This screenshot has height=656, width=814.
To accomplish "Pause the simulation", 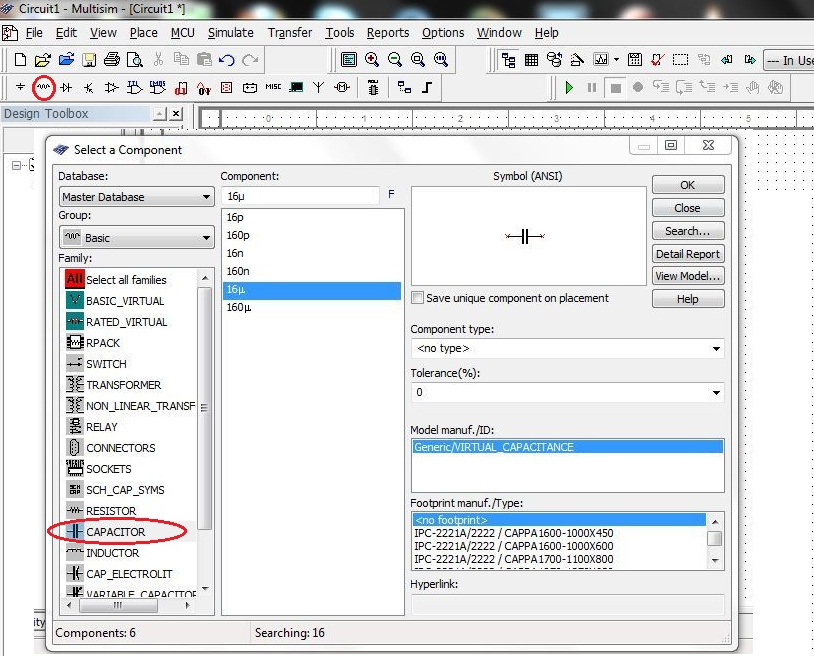I will pyautogui.click(x=592, y=87).
